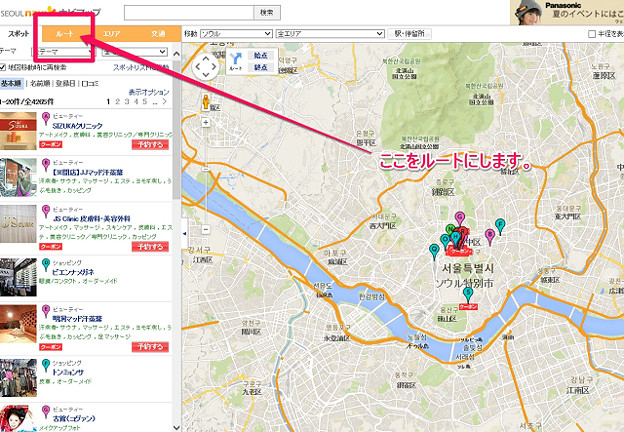Zoom out with the map minus button

[206, 229]
